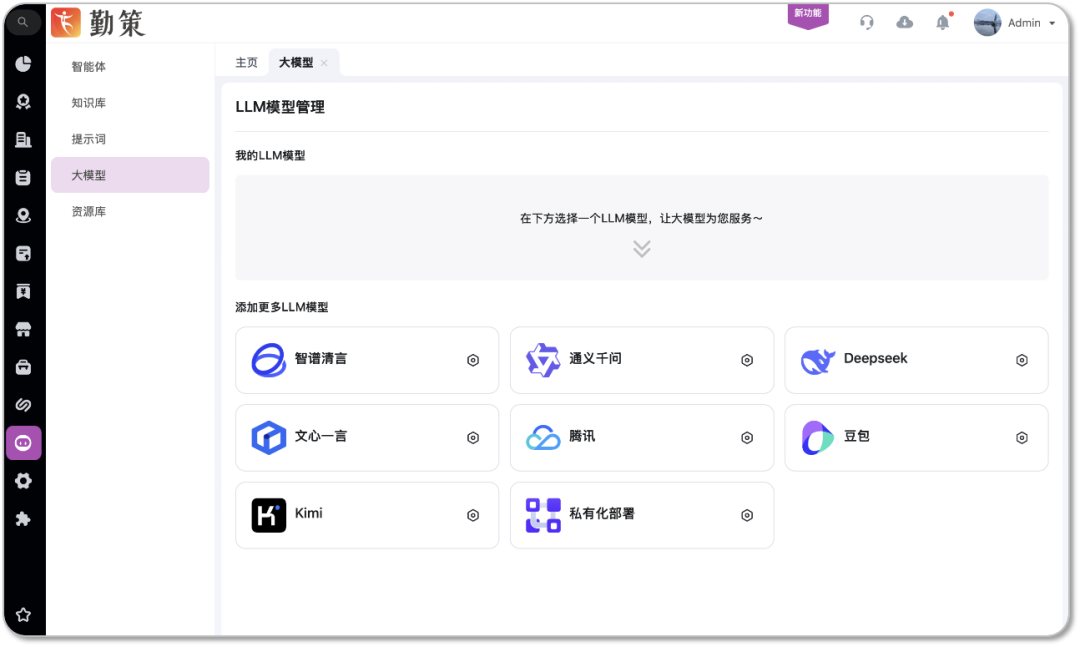Open settings gear on 通义千问 model card

[x=746, y=360]
